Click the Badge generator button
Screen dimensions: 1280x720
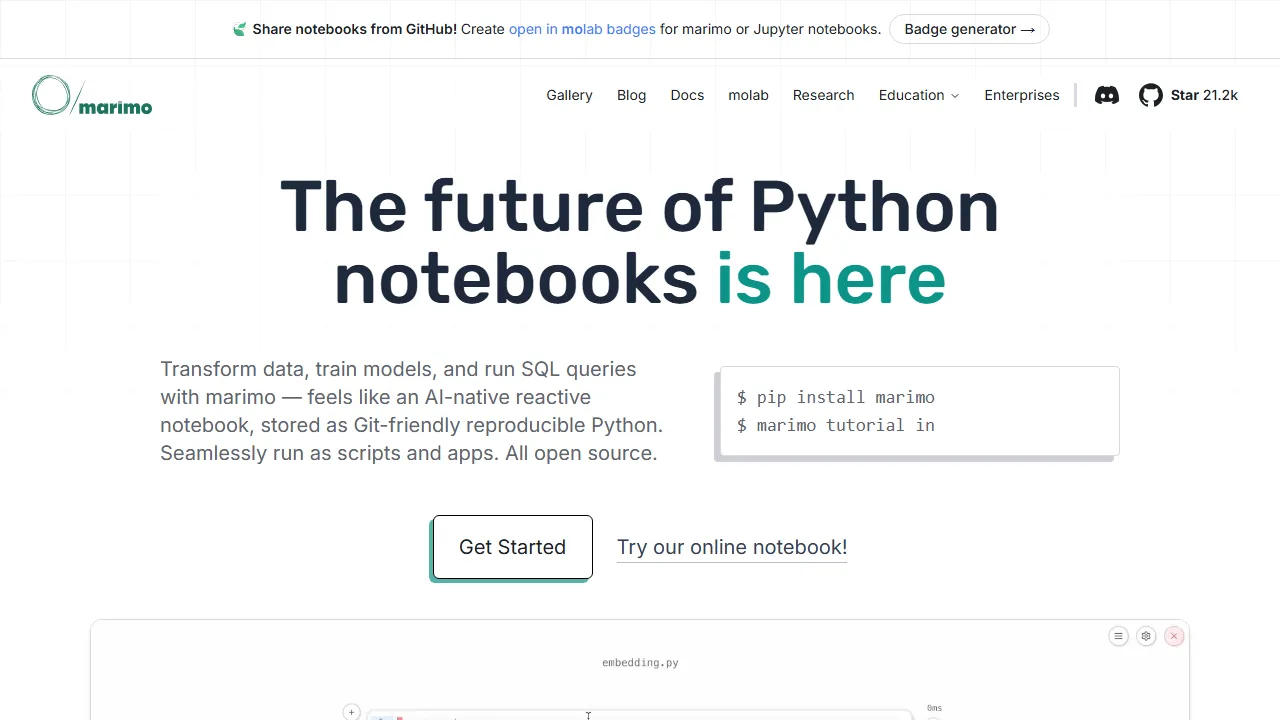[969, 29]
